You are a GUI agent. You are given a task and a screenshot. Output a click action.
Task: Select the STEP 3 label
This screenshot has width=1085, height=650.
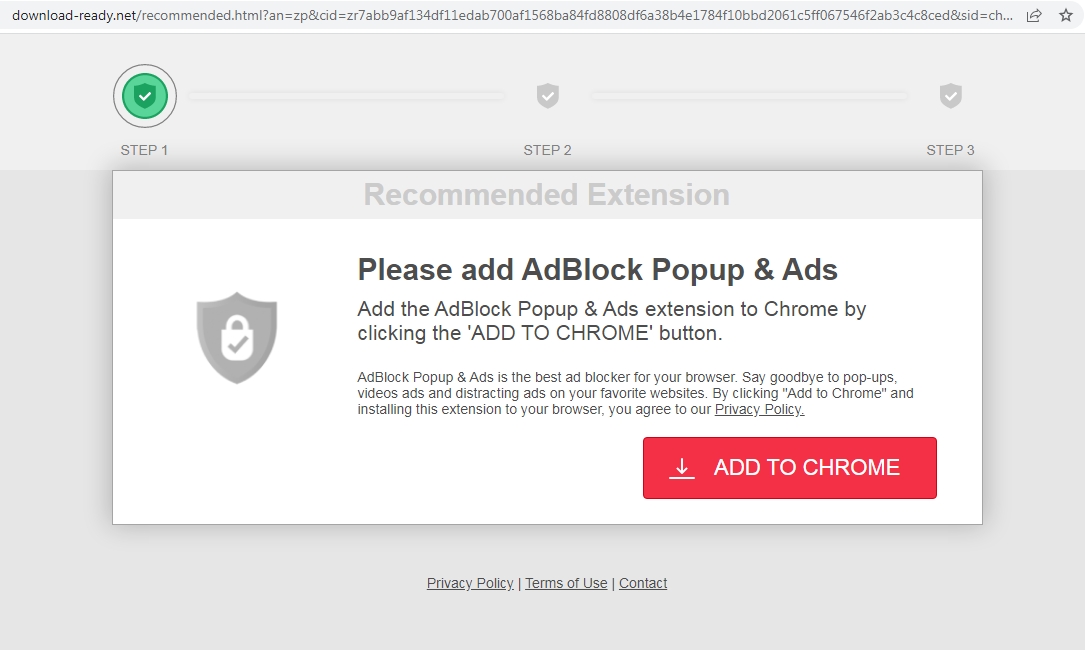click(x=950, y=150)
